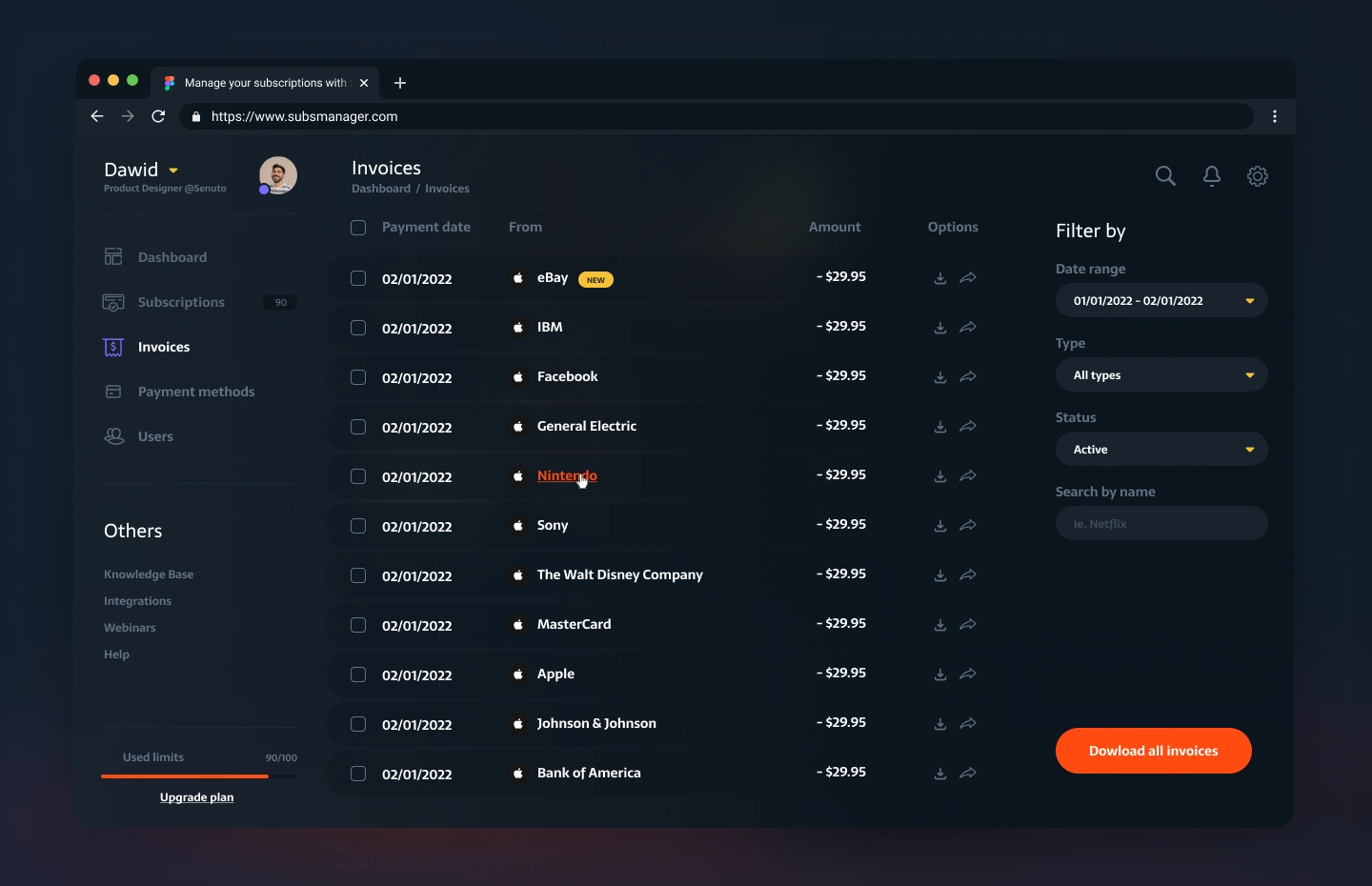Viewport: 1372px width, 886px height.
Task: Open the Status dropdown showing Active
Action: tap(1161, 450)
